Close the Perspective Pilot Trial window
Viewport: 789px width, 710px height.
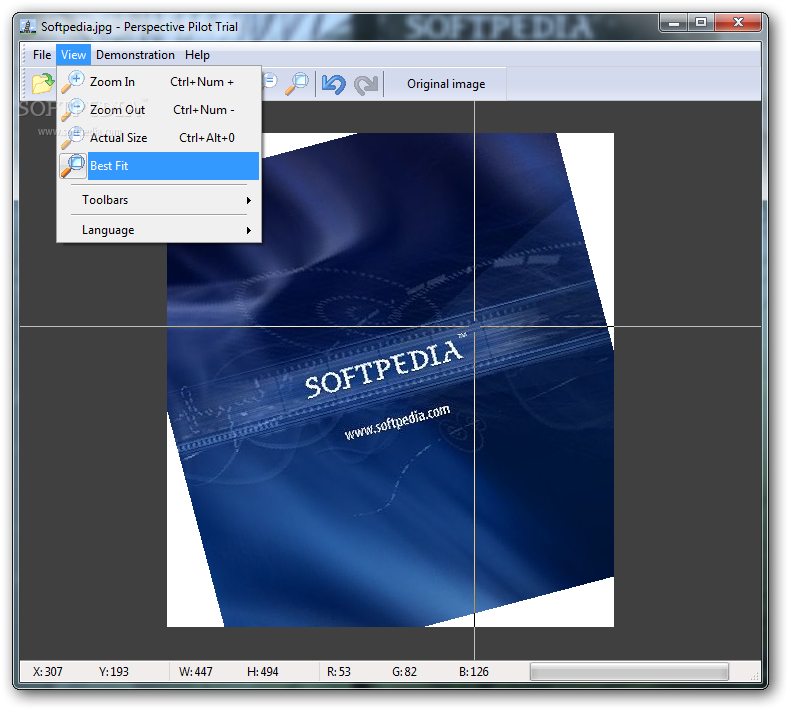pyautogui.click(x=739, y=22)
